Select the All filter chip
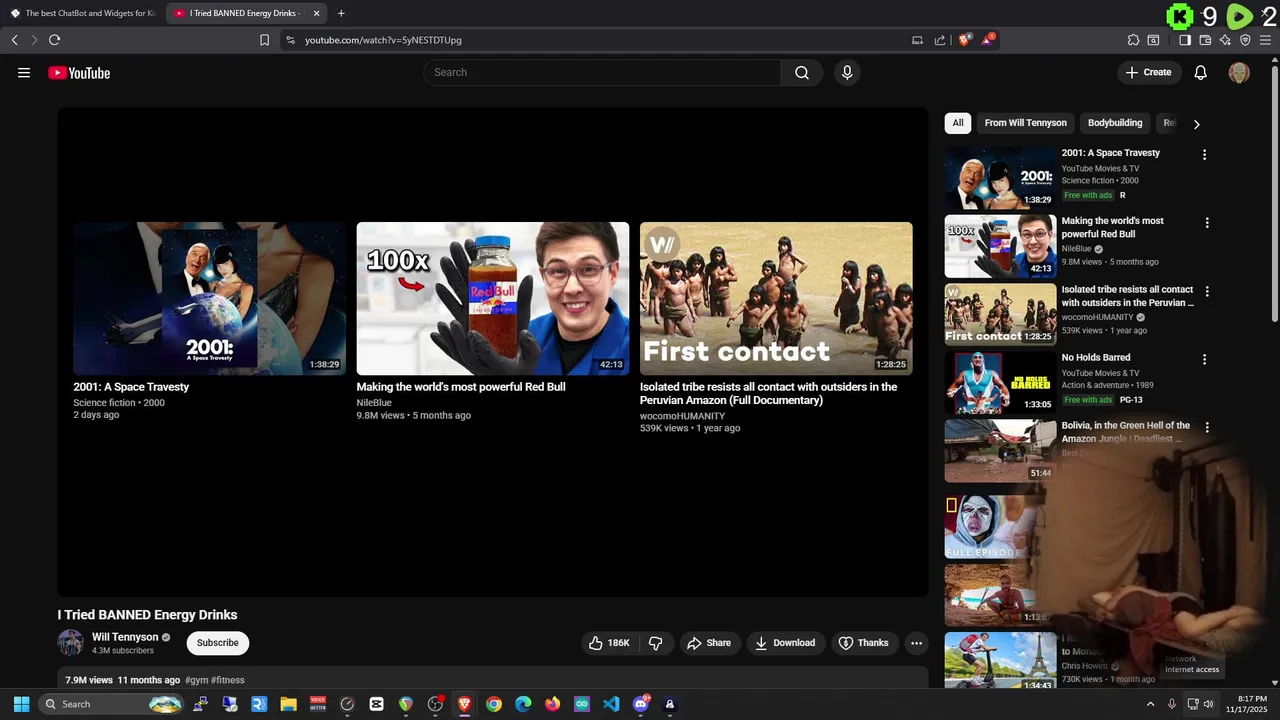 (958, 123)
